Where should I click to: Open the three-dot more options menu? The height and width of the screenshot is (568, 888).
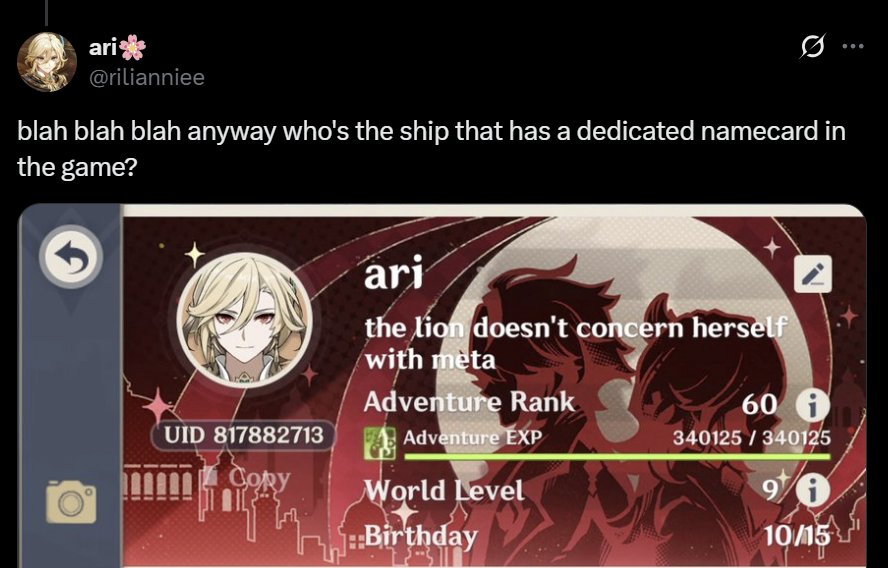click(x=853, y=46)
